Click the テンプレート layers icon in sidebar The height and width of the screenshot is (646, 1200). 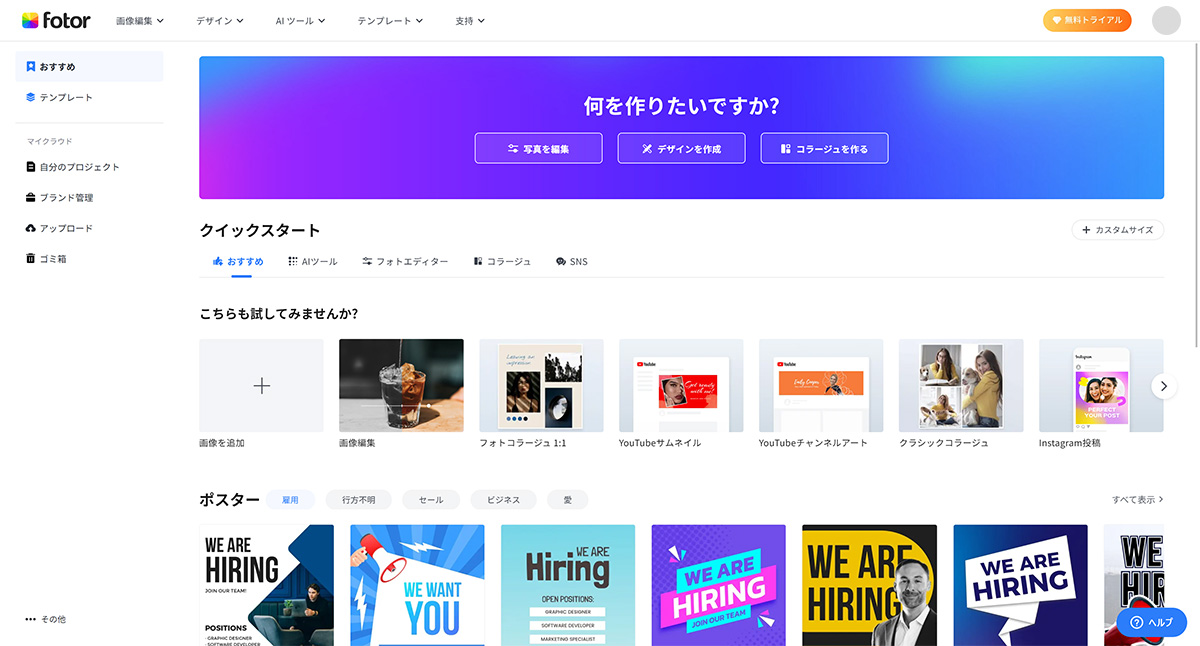click(31, 98)
